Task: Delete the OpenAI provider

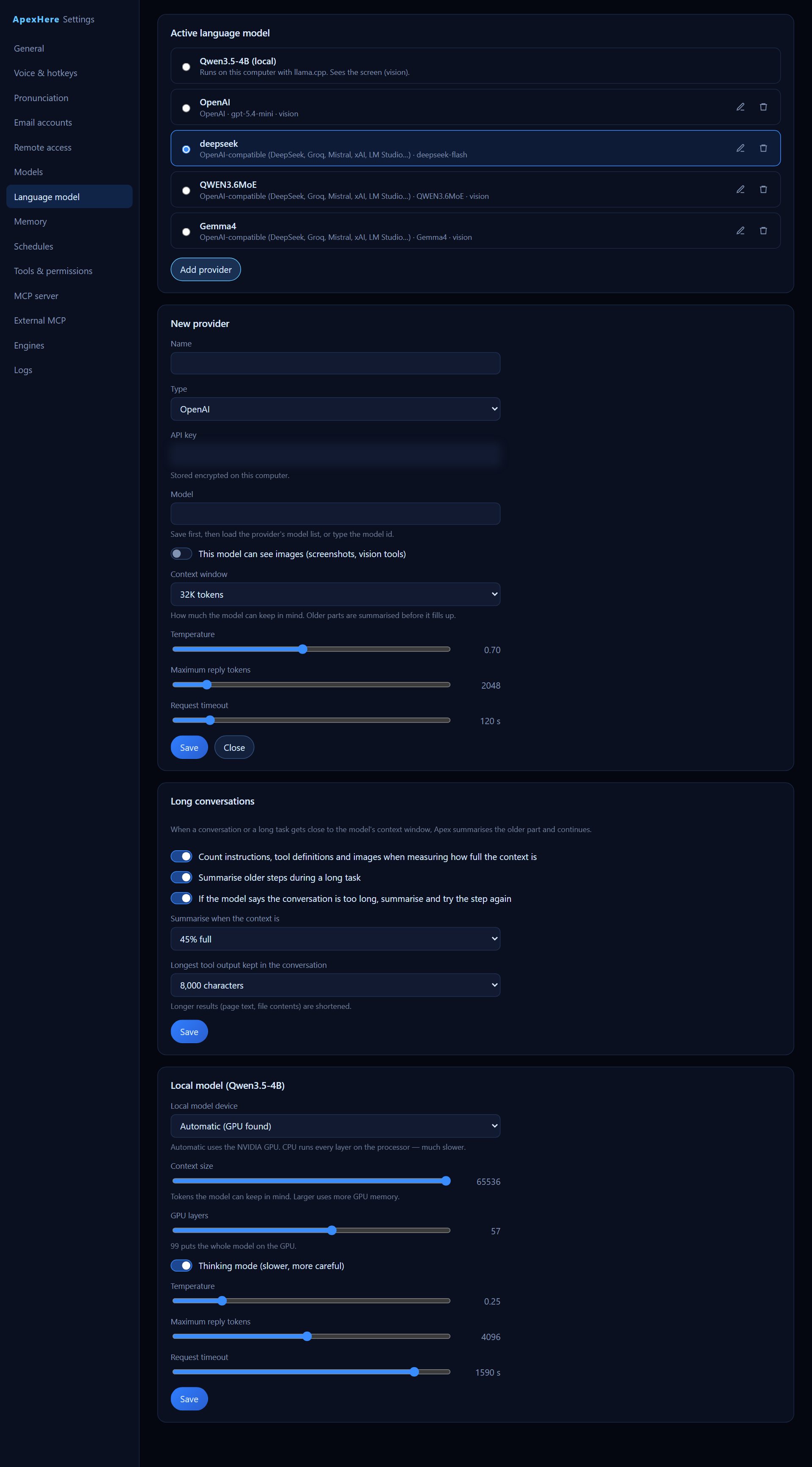Action: pos(763,107)
